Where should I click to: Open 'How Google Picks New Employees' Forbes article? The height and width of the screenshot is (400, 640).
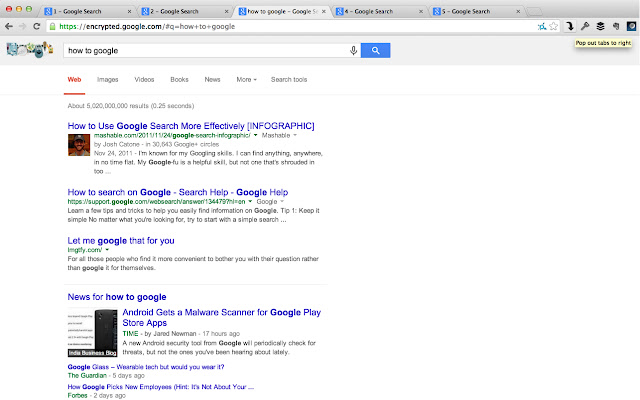coord(160,387)
